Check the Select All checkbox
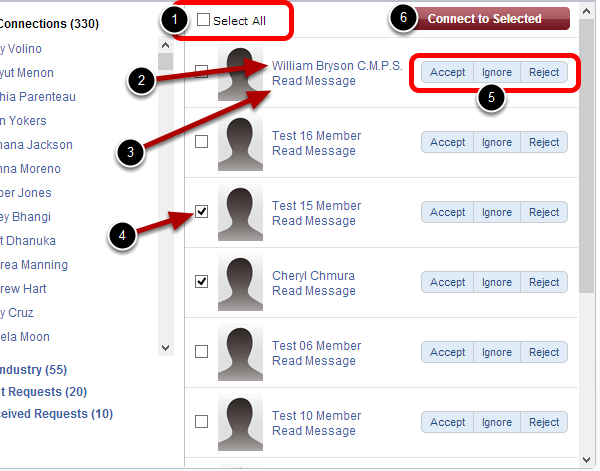This screenshot has width=600, height=471. coord(204,20)
